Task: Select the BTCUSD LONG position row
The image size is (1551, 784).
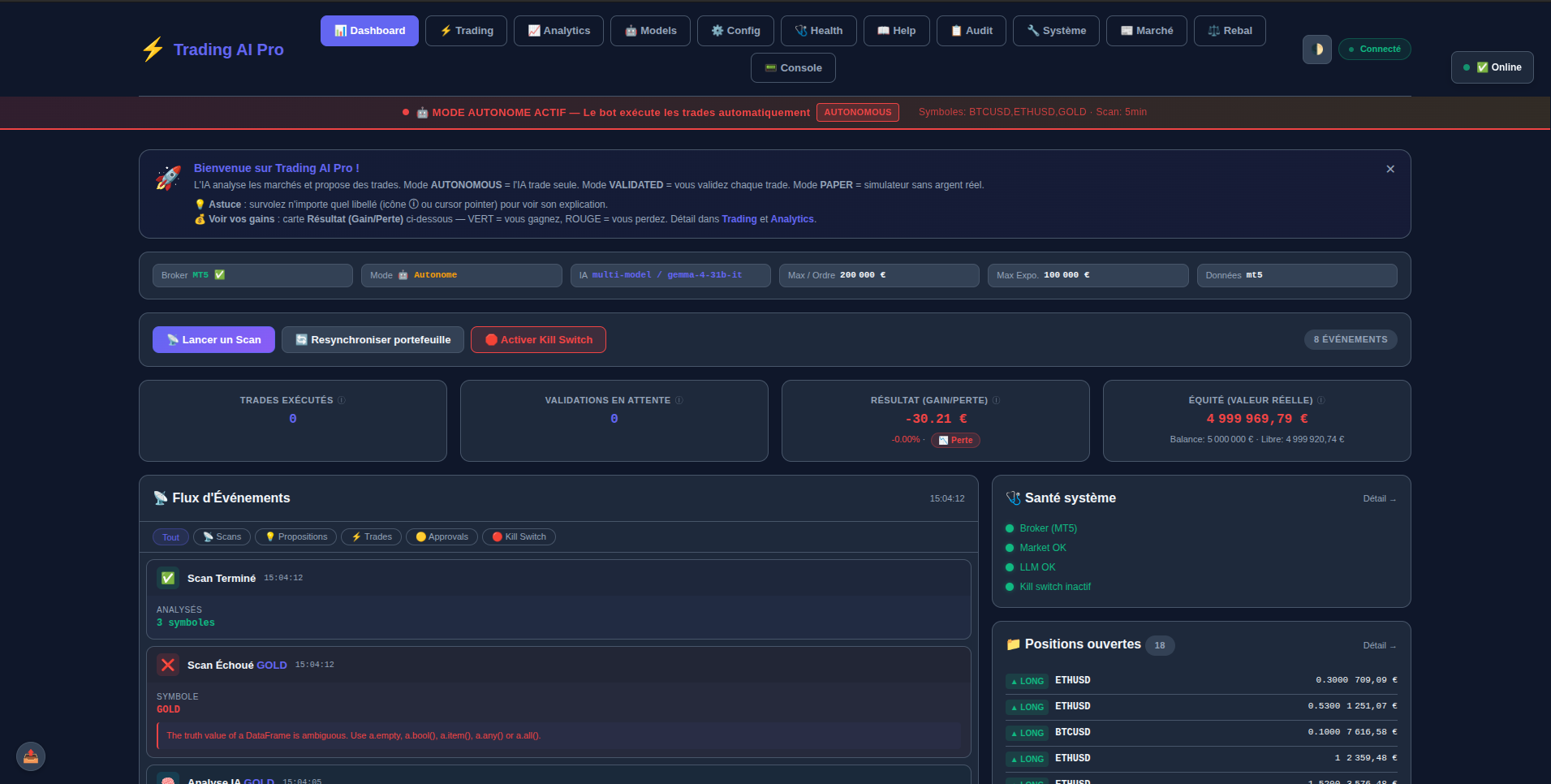Action: click(x=1201, y=733)
